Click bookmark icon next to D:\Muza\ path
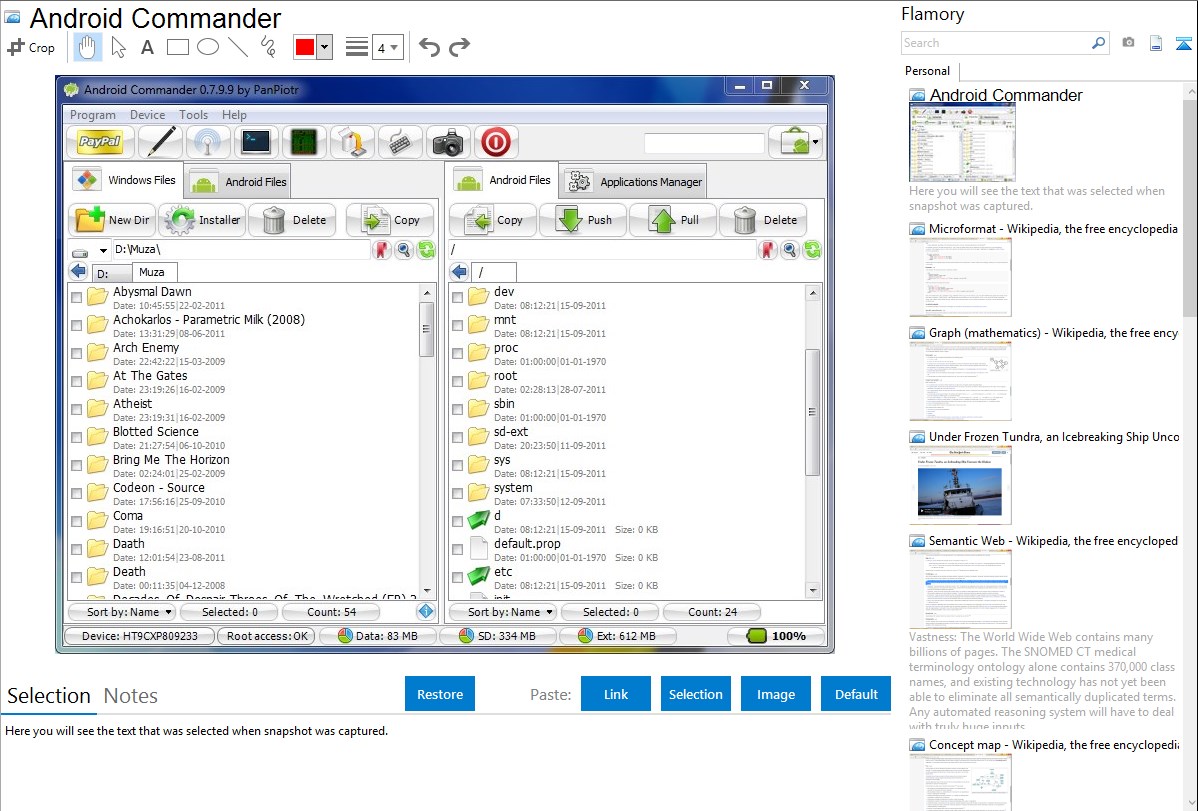This screenshot has width=1198, height=811. (381, 249)
